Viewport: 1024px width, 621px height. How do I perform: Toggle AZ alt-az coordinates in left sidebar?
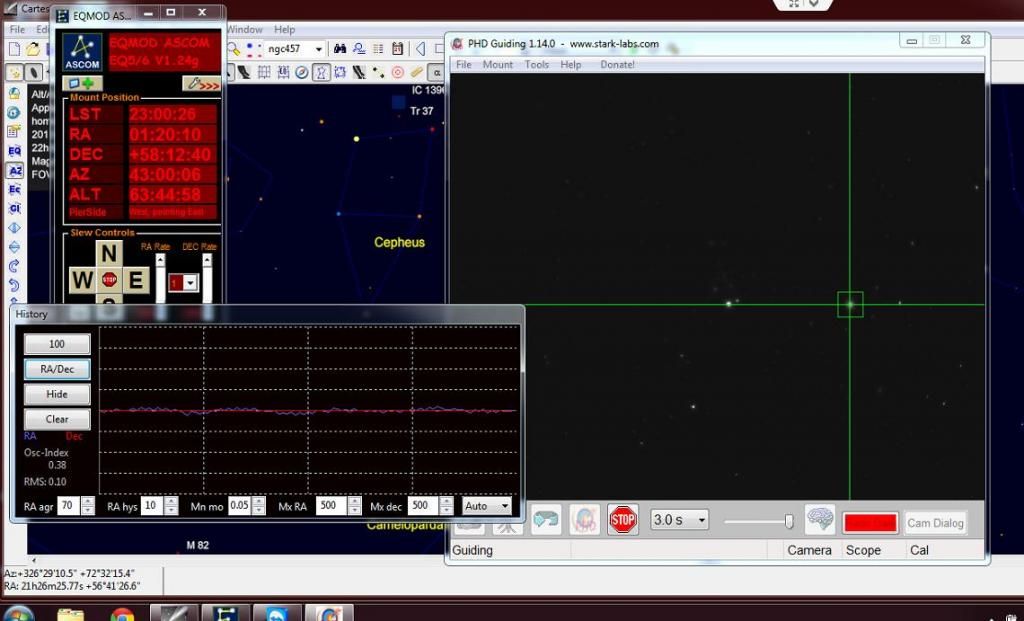pyautogui.click(x=14, y=170)
